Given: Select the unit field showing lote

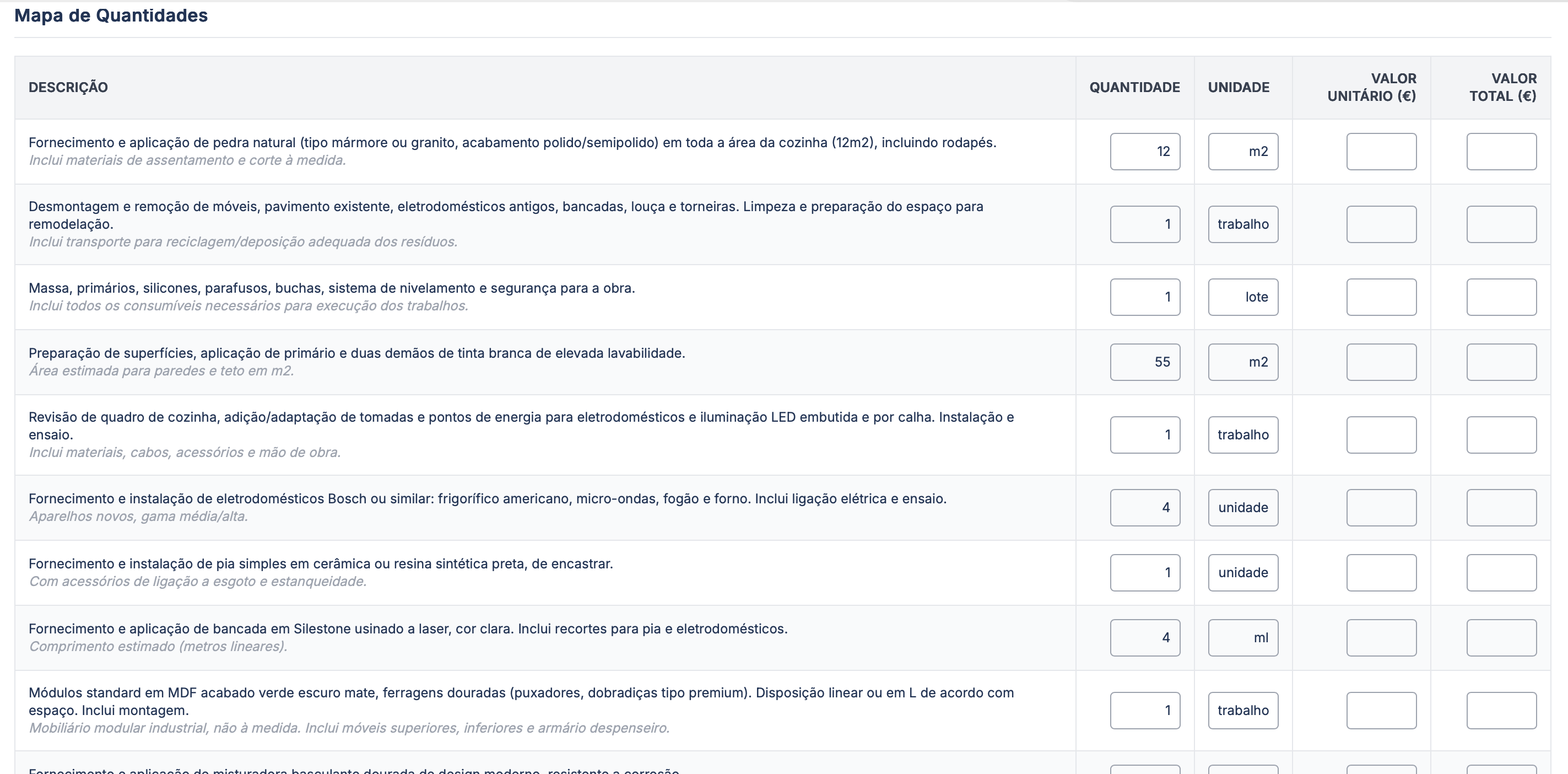Looking at the screenshot, I should (1243, 297).
